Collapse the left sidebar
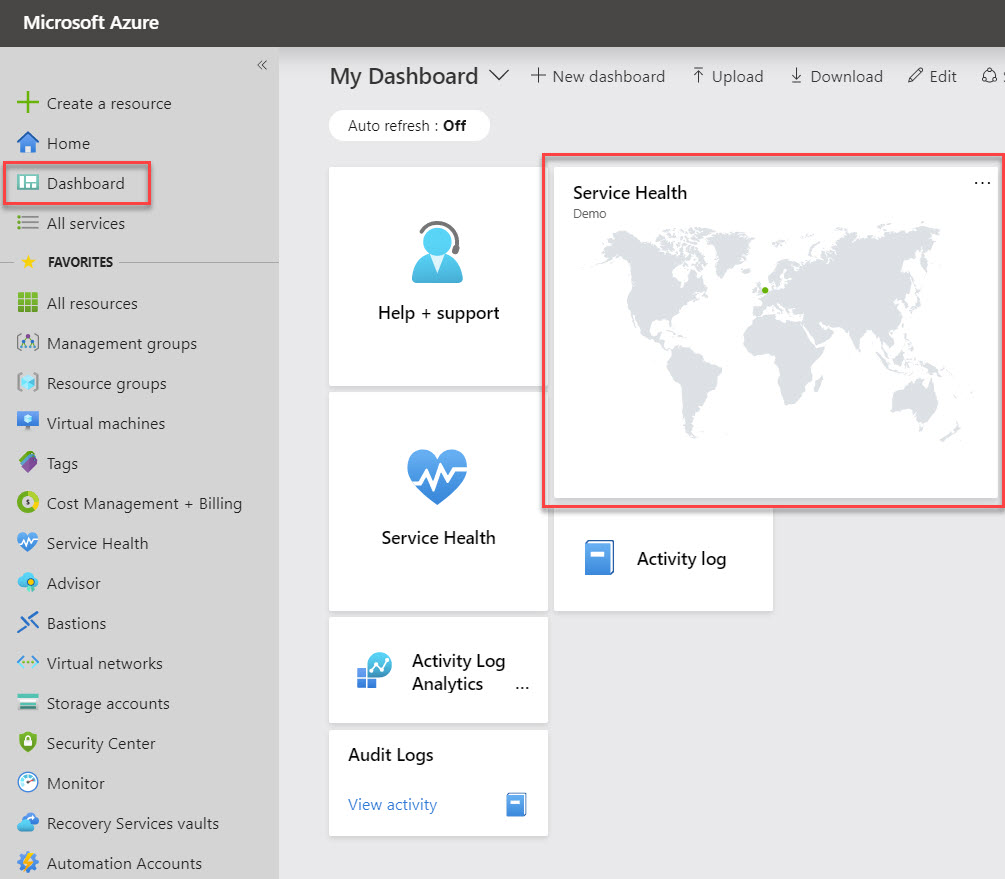This screenshot has width=1005, height=879. tap(262, 64)
